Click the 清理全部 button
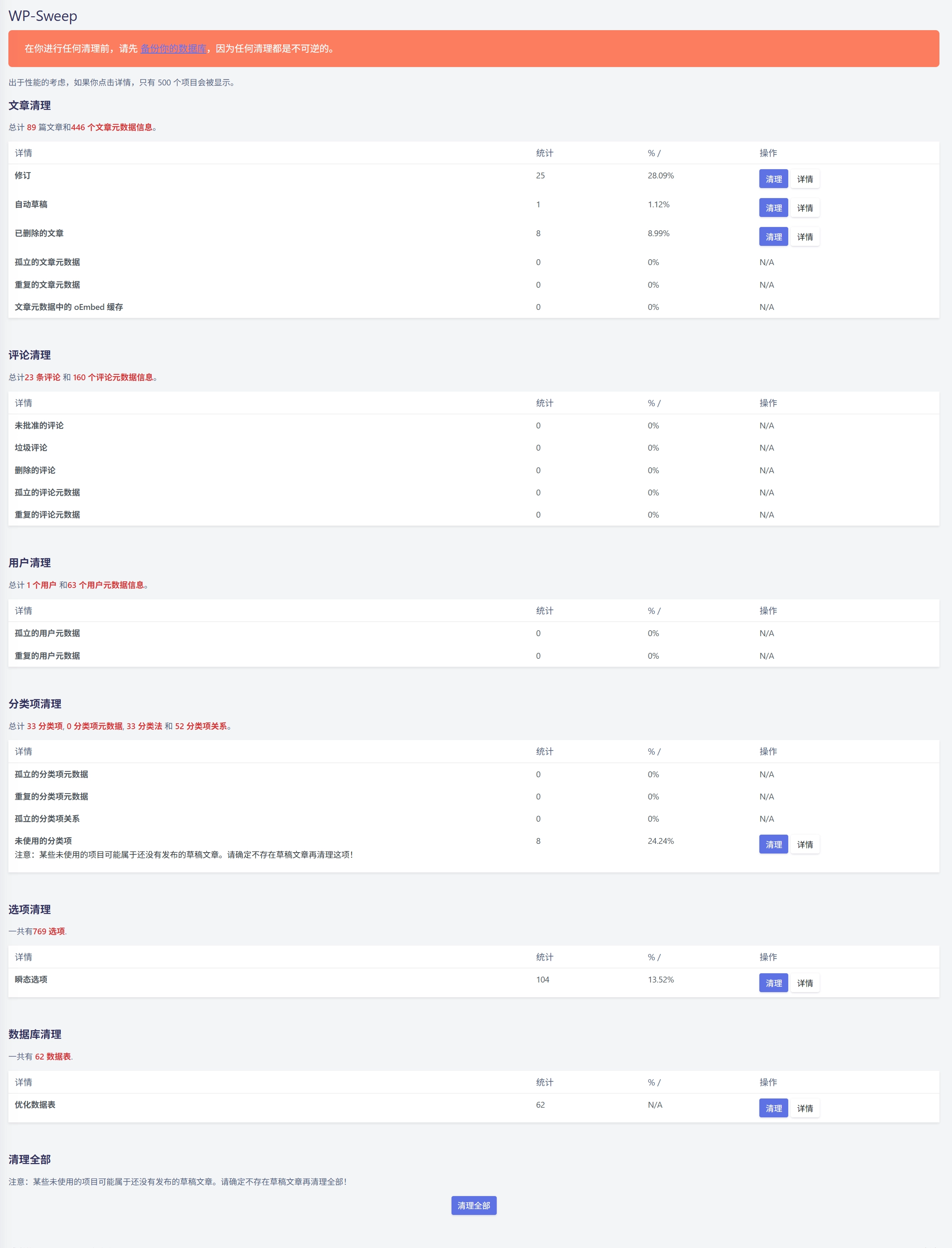Viewport: 952px width, 1248px height. click(474, 1206)
